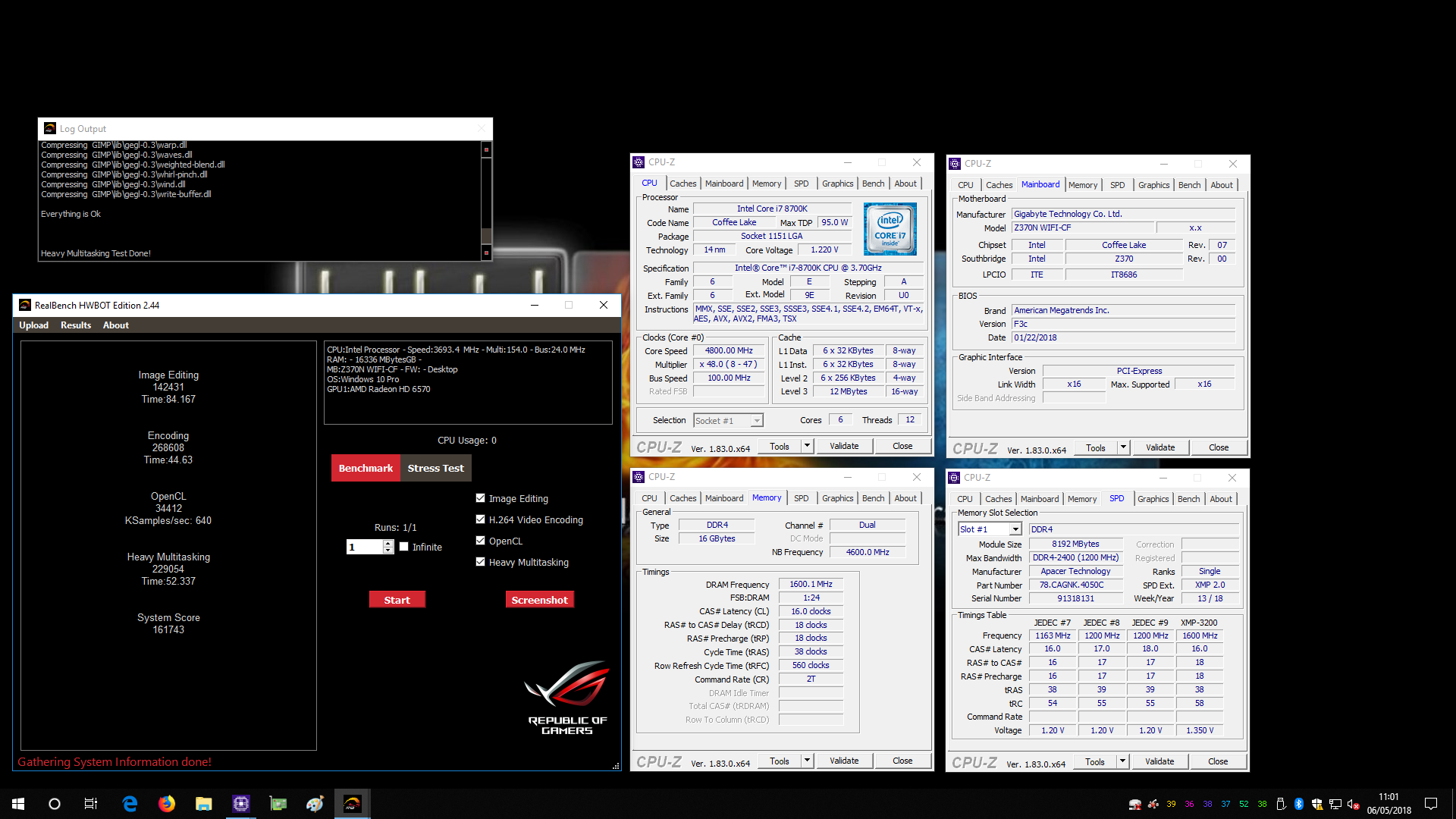Image resolution: width=1456 pixels, height=819 pixels.
Task: Click RealBench window title icon
Action: click(25, 305)
